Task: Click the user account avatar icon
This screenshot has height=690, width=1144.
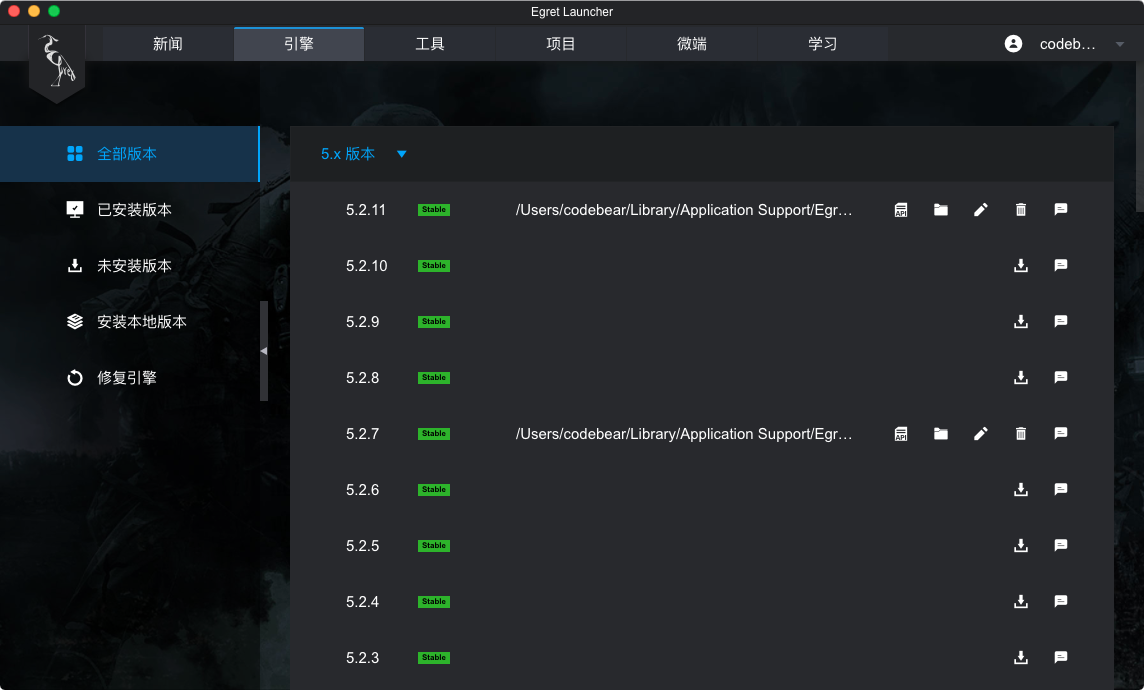Action: tap(1013, 44)
